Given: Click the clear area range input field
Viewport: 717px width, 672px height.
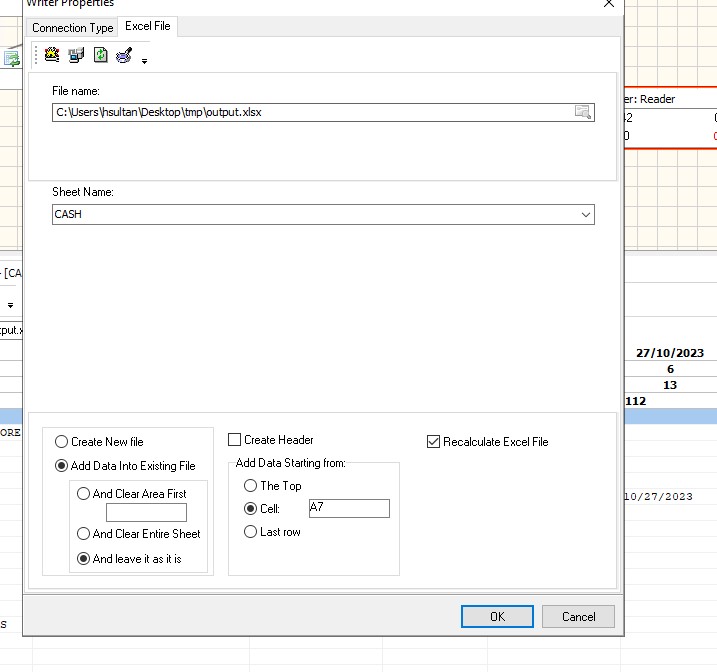Looking at the screenshot, I should pos(146,512).
